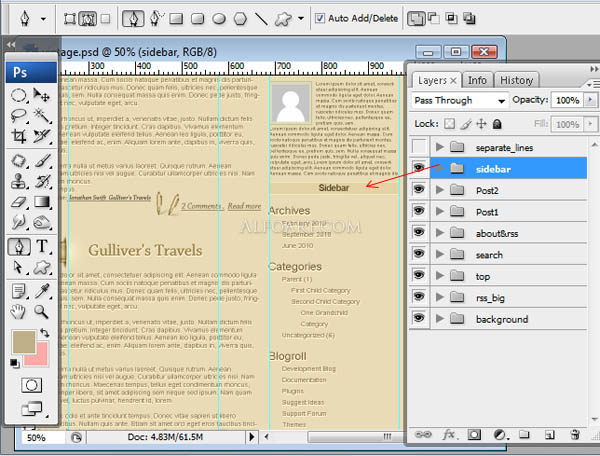The height and width of the screenshot is (456, 600).
Task: Select the Magic Wand tool
Action: click(42, 116)
